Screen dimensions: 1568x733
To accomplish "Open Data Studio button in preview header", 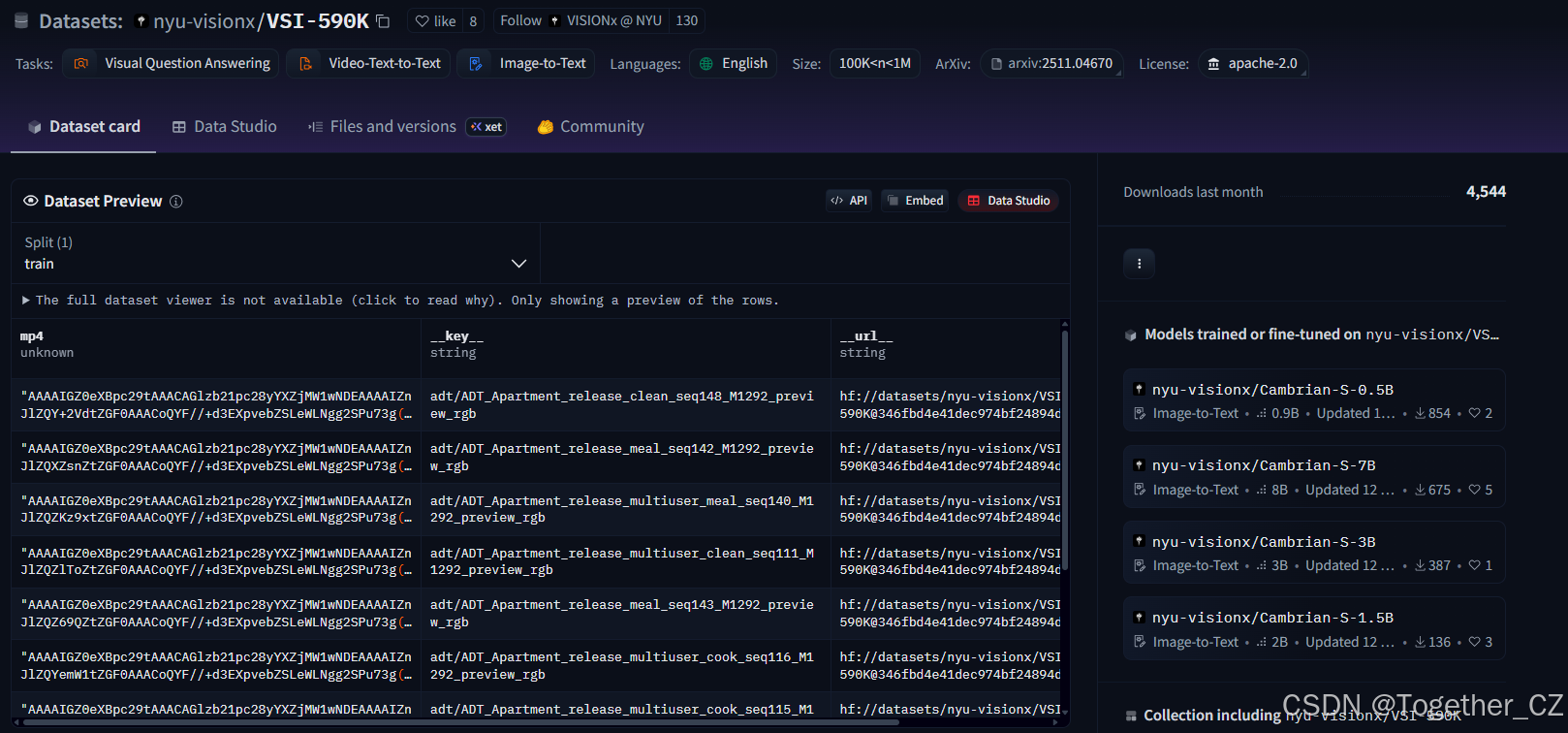I will [x=1008, y=201].
